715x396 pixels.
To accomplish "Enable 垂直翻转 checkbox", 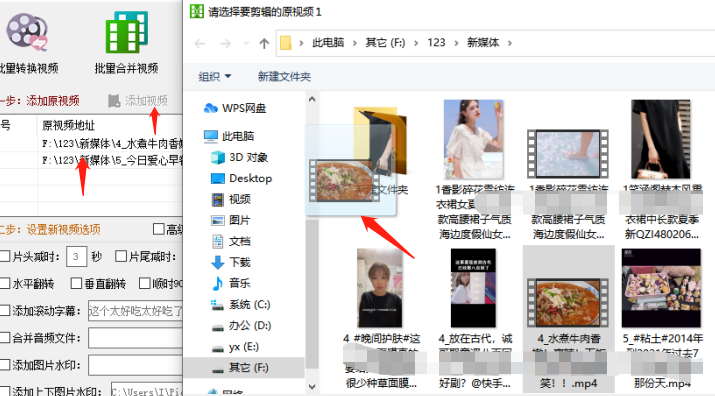I will pos(76,283).
